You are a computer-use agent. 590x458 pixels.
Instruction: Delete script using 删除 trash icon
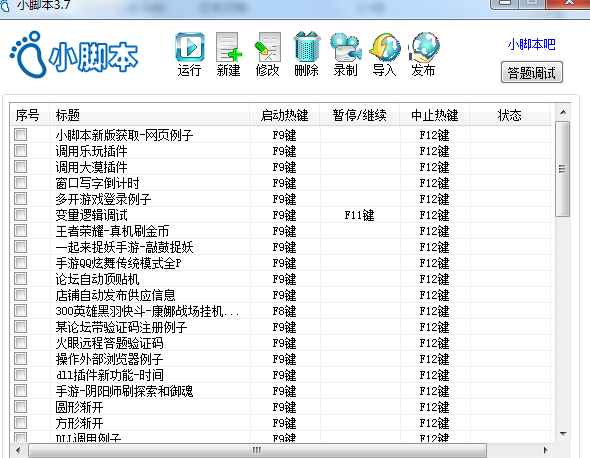point(307,54)
